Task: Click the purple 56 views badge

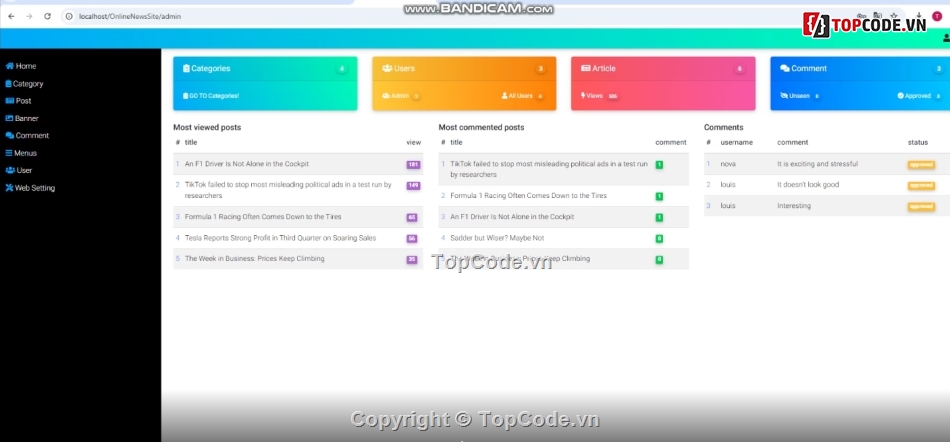Action: click(412, 239)
